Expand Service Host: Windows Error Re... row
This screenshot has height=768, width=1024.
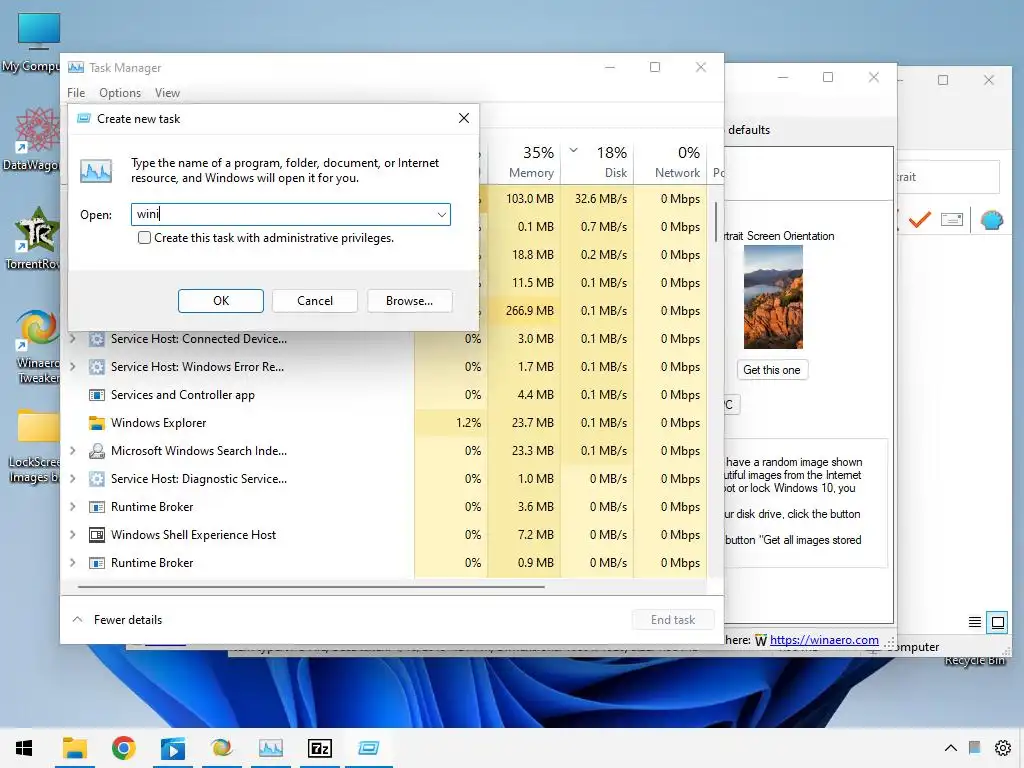pyautogui.click(x=72, y=366)
